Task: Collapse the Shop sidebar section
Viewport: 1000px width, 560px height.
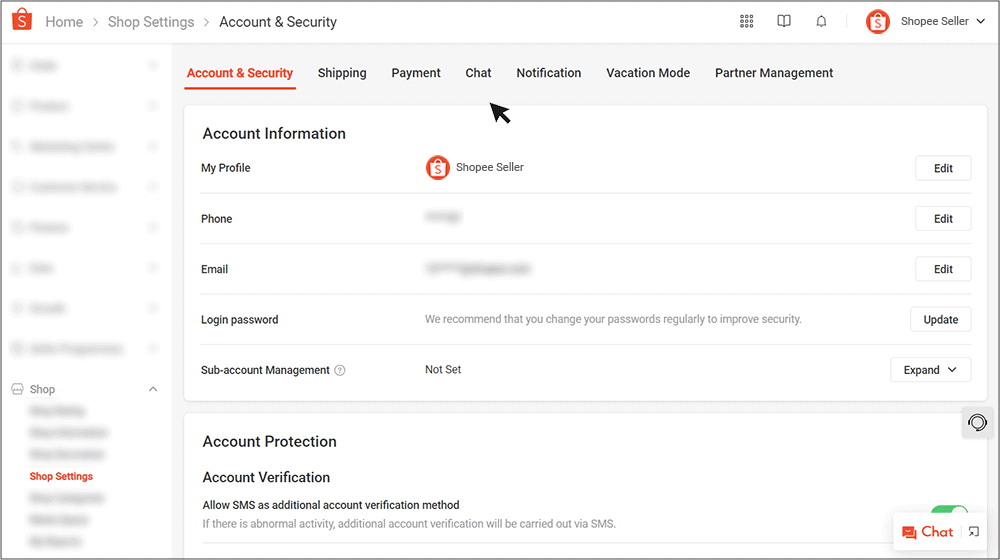Action: 153,389
